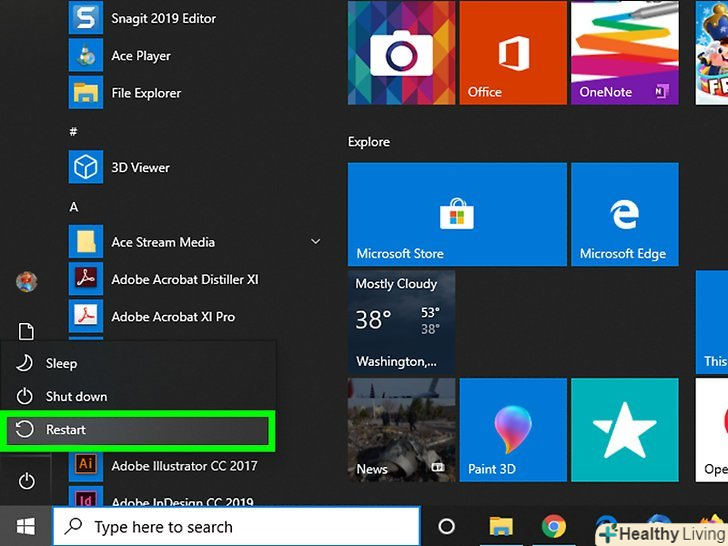Click the # section header in app list
This screenshot has width=728, height=546.
tap(74, 131)
